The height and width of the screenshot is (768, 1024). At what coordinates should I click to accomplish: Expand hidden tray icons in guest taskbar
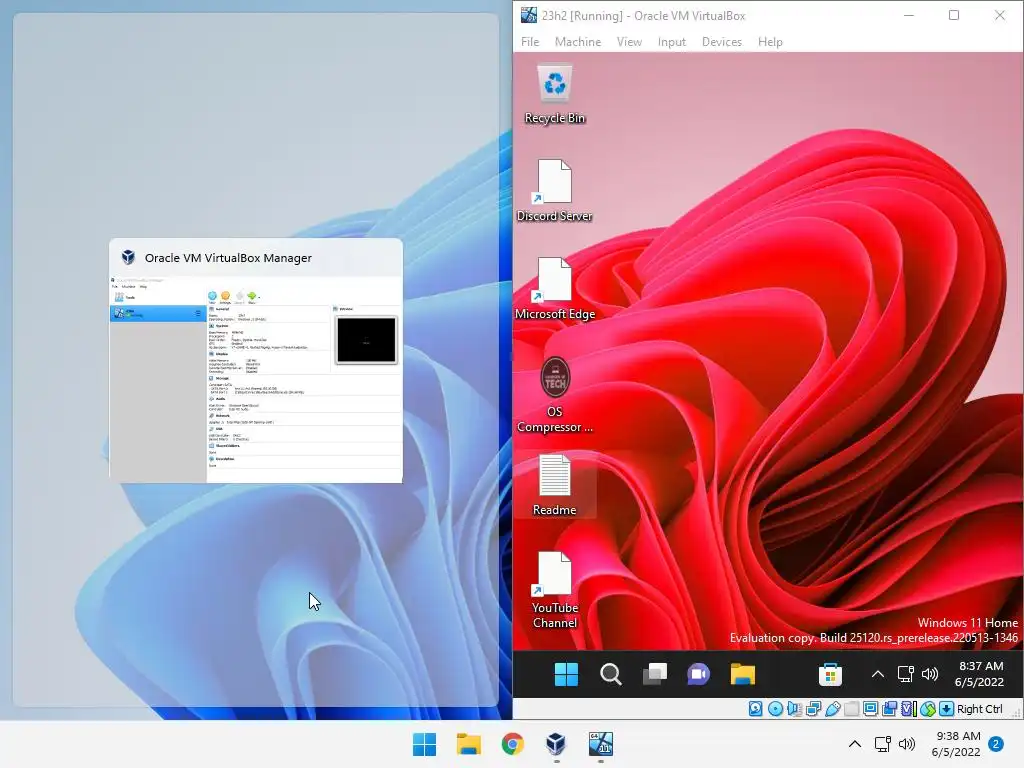point(878,674)
